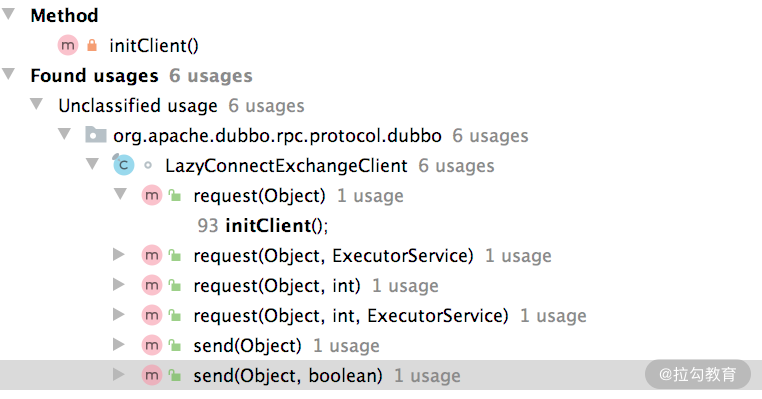Click the orange lock icon beside initClient()

point(92,45)
